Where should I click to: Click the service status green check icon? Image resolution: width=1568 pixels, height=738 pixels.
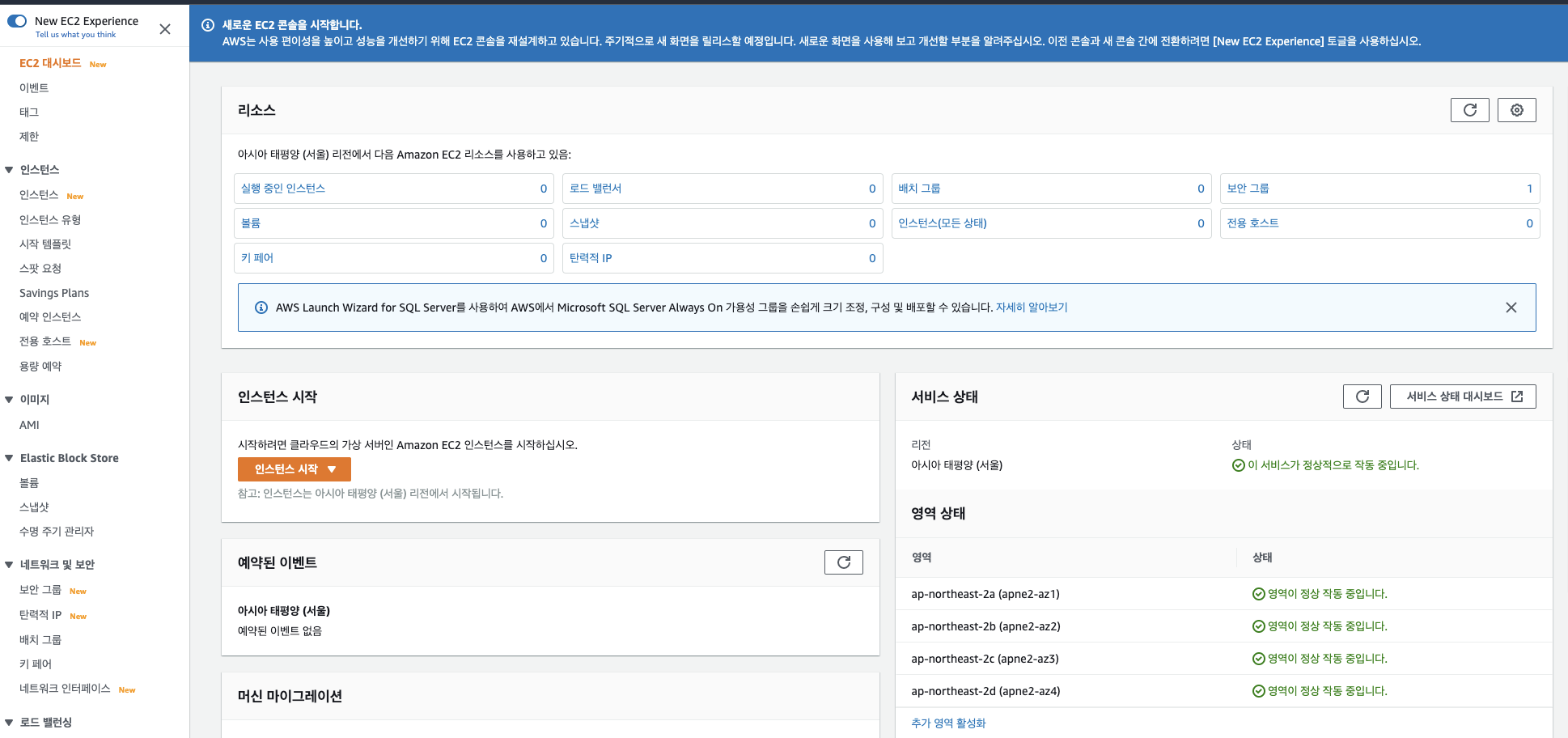pyautogui.click(x=1238, y=465)
